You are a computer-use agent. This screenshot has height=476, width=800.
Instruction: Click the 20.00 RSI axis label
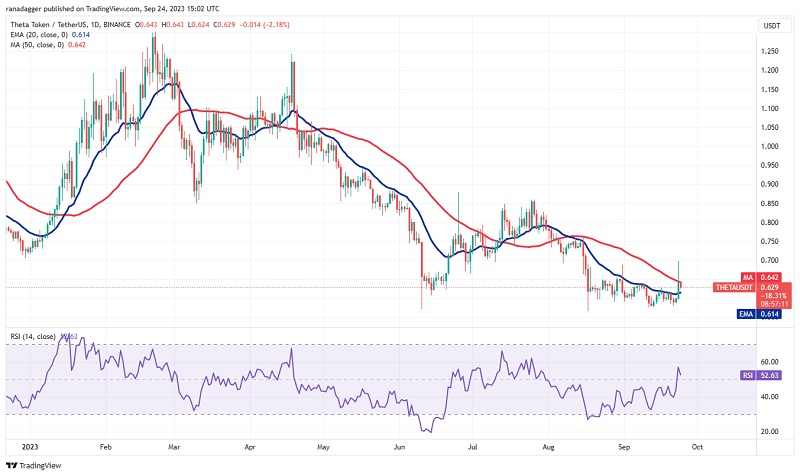click(769, 431)
